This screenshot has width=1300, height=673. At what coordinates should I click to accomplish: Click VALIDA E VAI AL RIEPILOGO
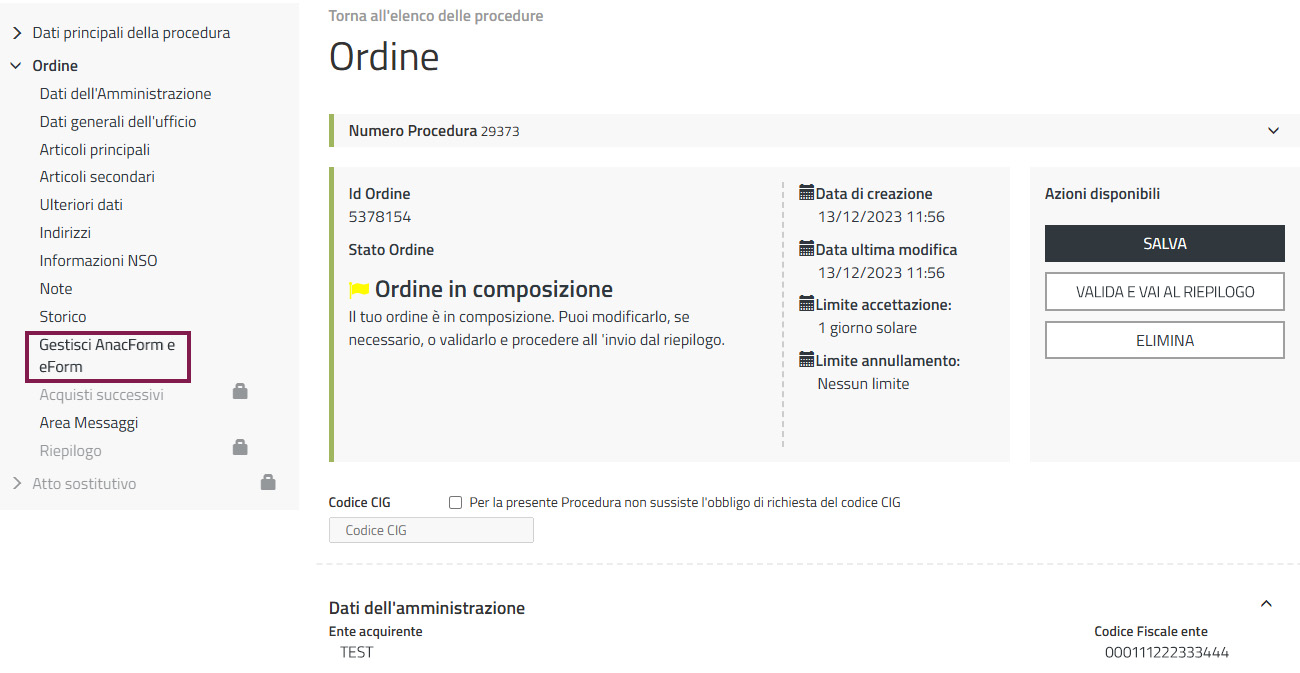coord(1164,292)
